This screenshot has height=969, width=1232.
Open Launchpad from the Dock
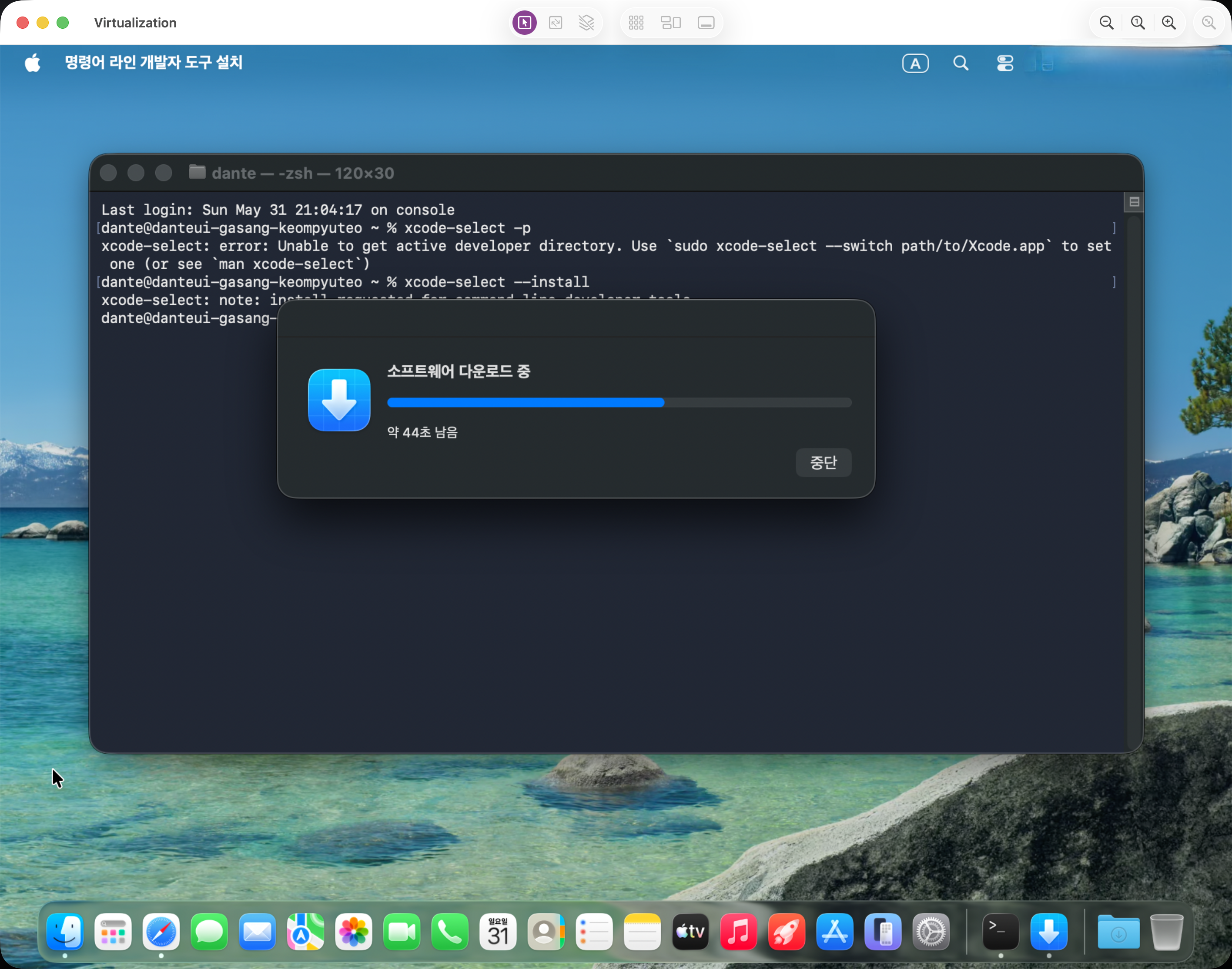pos(113,932)
